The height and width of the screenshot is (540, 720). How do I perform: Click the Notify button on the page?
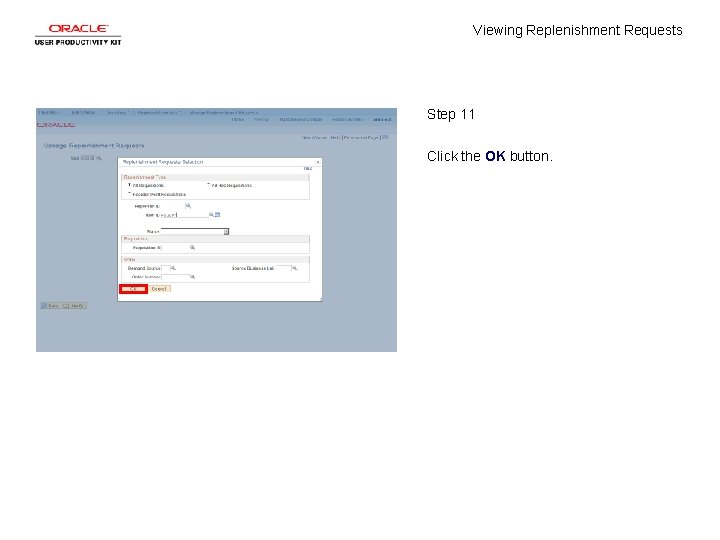pyautogui.click(x=74, y=306)
